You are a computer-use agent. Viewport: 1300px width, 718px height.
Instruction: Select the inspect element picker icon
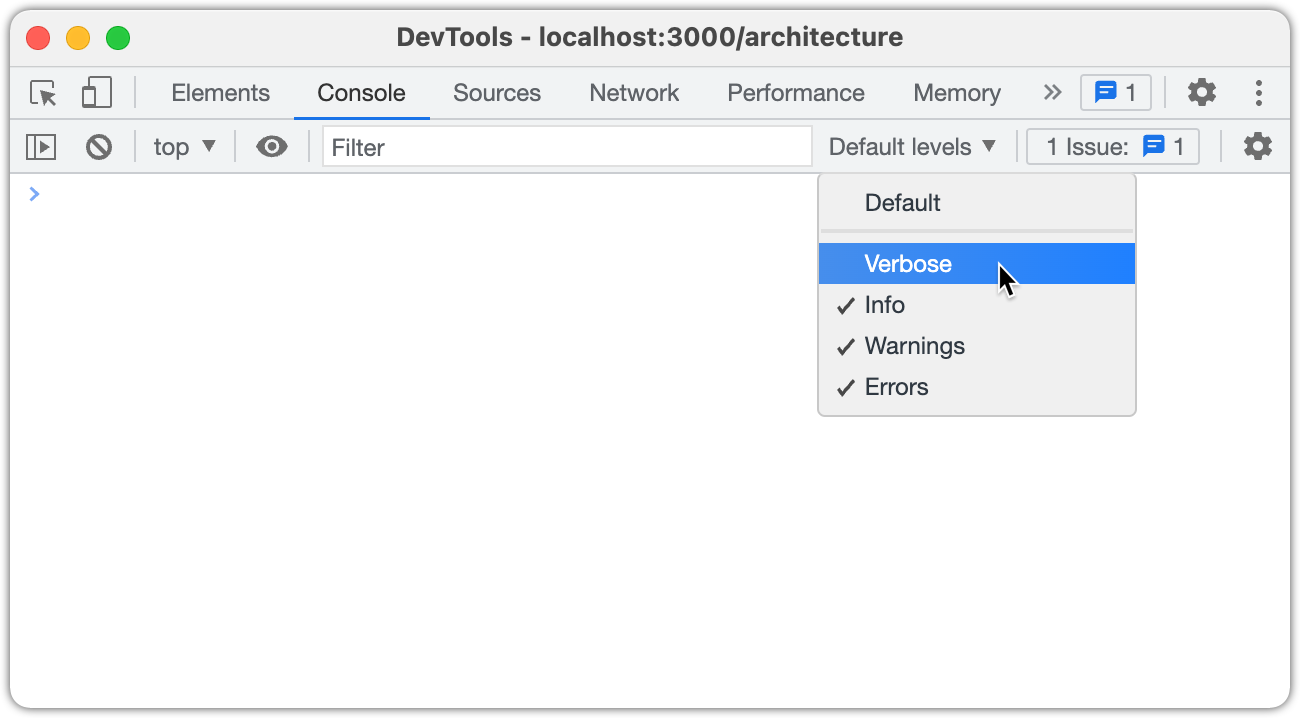point(43,93)
